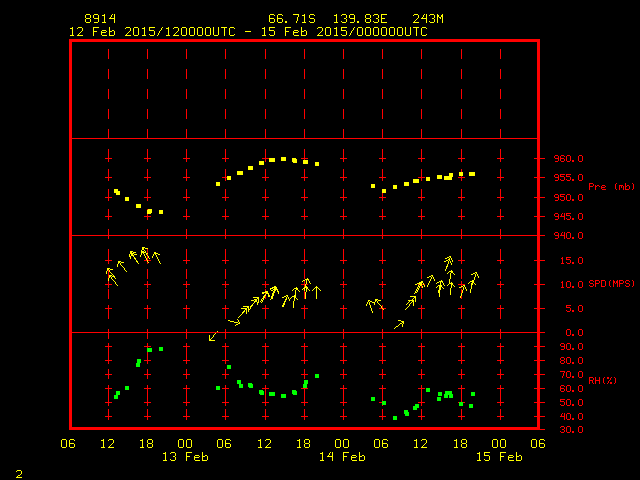Click the southwest-pointing wind arrow below zero line
This screenshot has height=480, width=640.
click(x=213, y=336)
